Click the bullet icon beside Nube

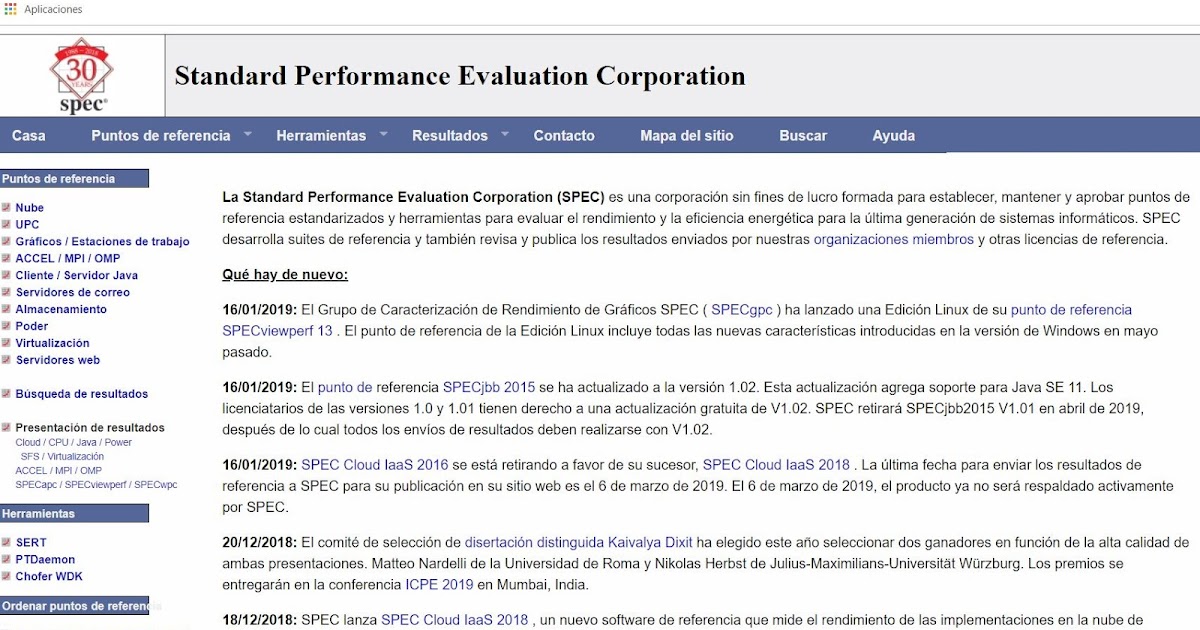(6, 208)
